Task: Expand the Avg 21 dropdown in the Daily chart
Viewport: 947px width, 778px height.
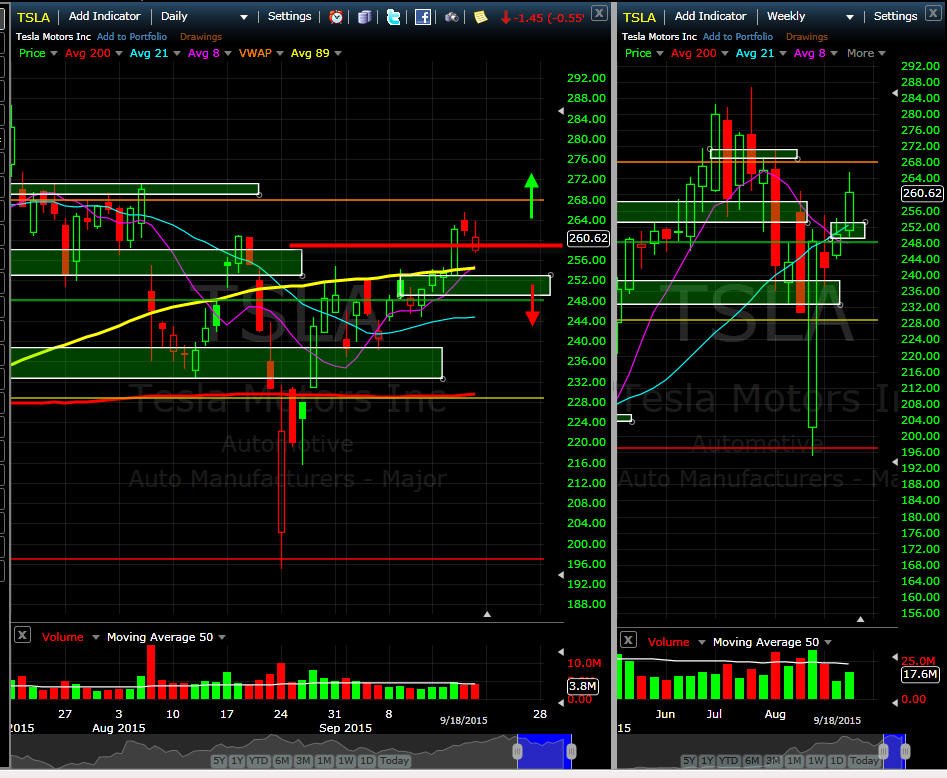Action: tap(176, 53)
